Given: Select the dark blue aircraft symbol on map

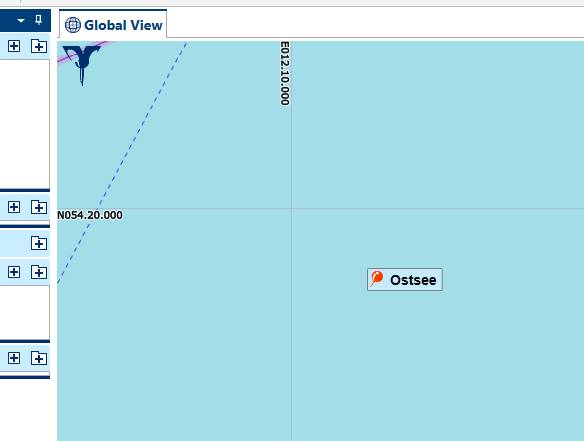Looking at the screenshot, I should pyautogui.click(x=81, y=65).
